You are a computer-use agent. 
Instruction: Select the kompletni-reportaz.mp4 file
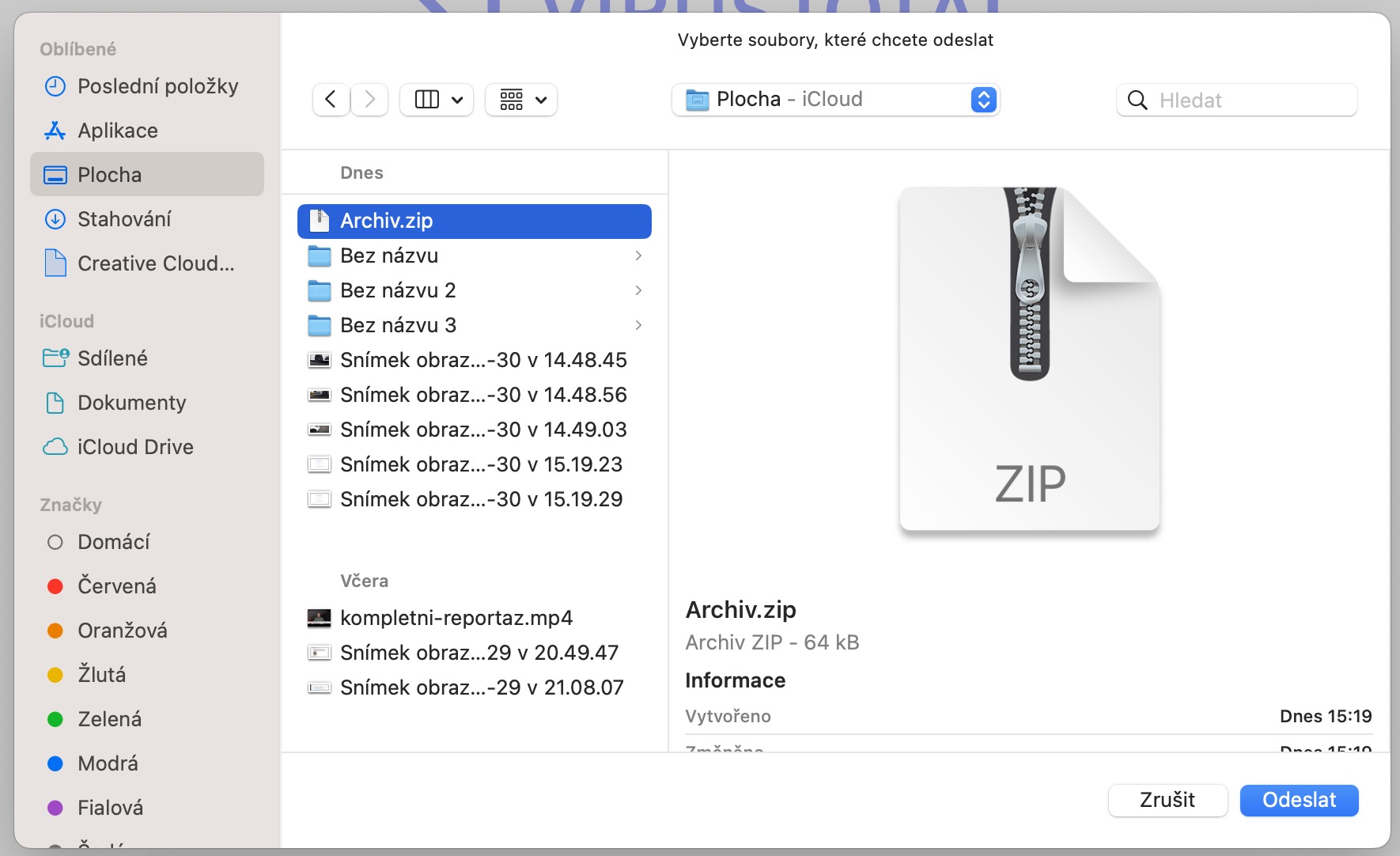click(456, 618)
